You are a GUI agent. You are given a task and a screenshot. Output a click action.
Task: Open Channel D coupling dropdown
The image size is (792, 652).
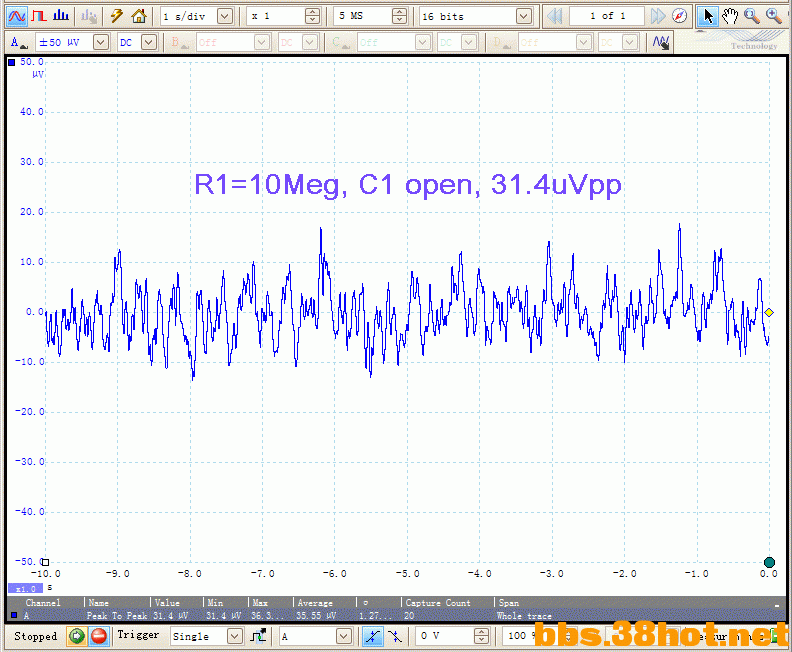[630, 42]
